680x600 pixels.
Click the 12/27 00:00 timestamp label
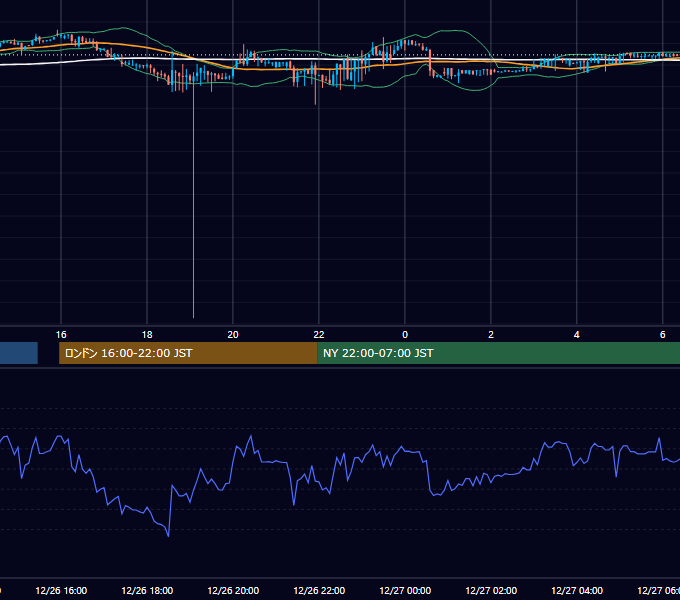pyautogui.click(x=405, y=591)
